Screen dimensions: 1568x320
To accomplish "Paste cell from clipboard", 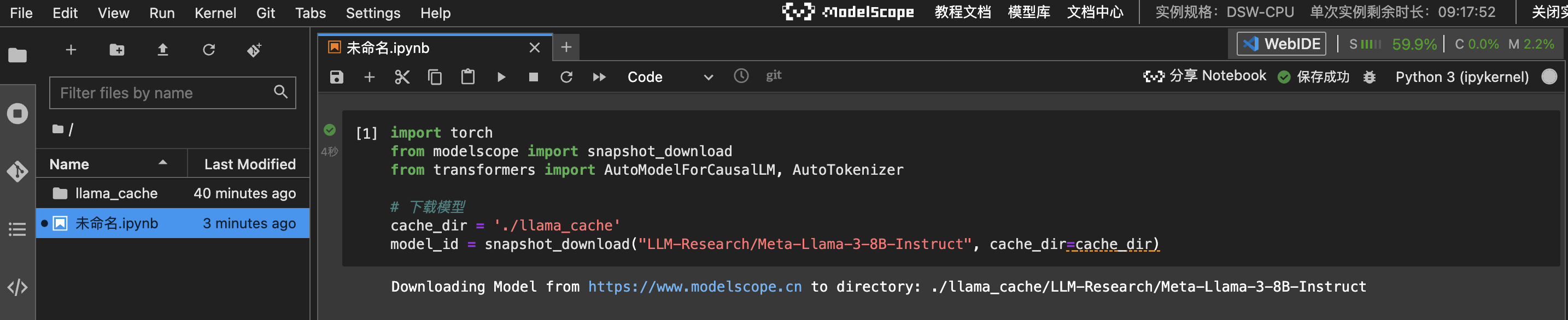I will [467, 77].
